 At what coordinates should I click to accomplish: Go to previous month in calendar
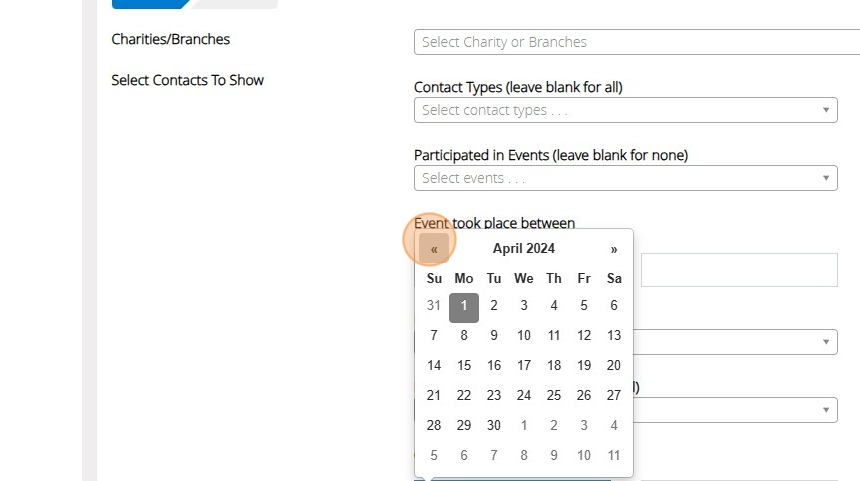[x=434, y=249]
